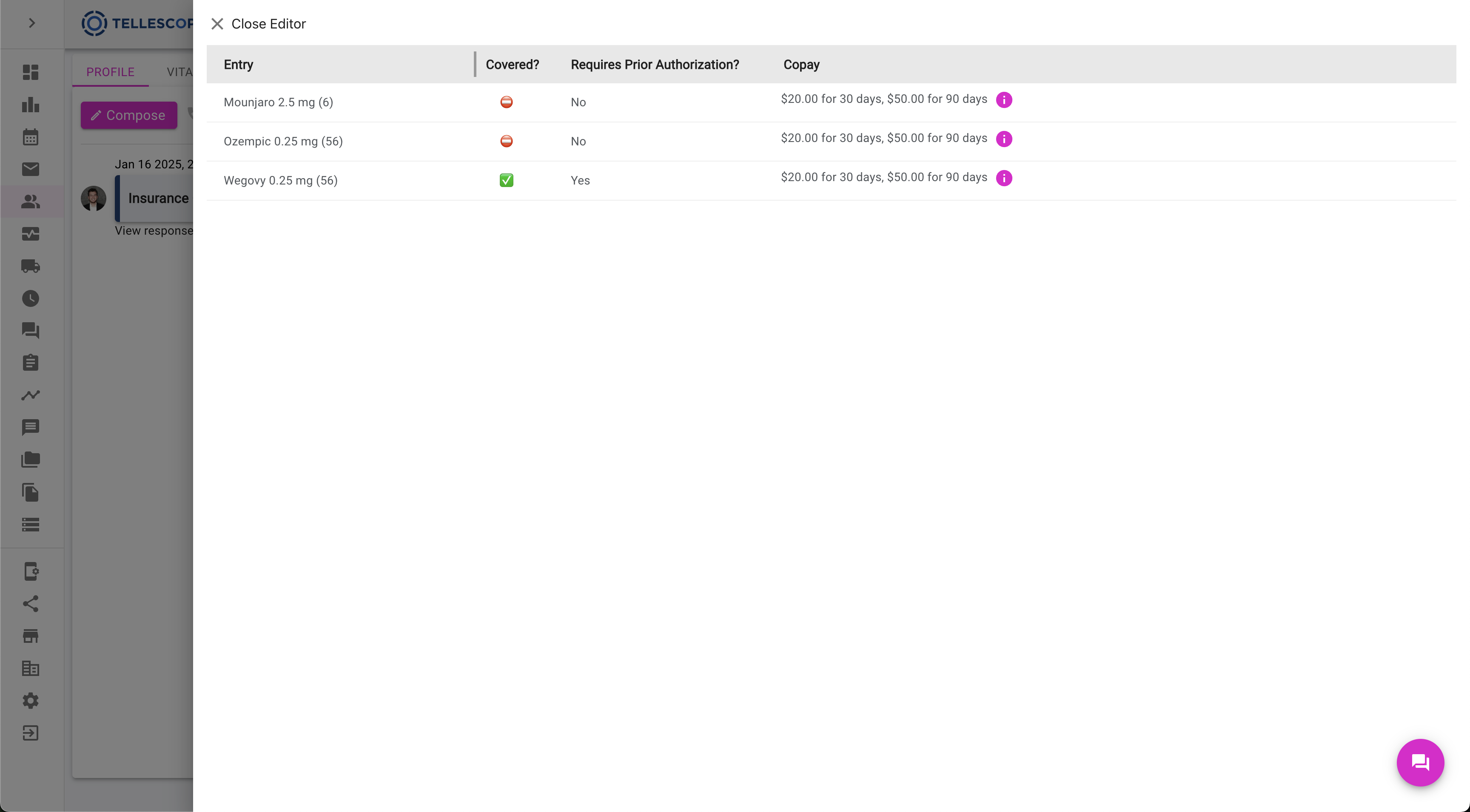The width and height of the screenshot is (1470, 812).
Task: Select the Ozempic 0.25 mg (56) entry
Action: tap(283, 142)
